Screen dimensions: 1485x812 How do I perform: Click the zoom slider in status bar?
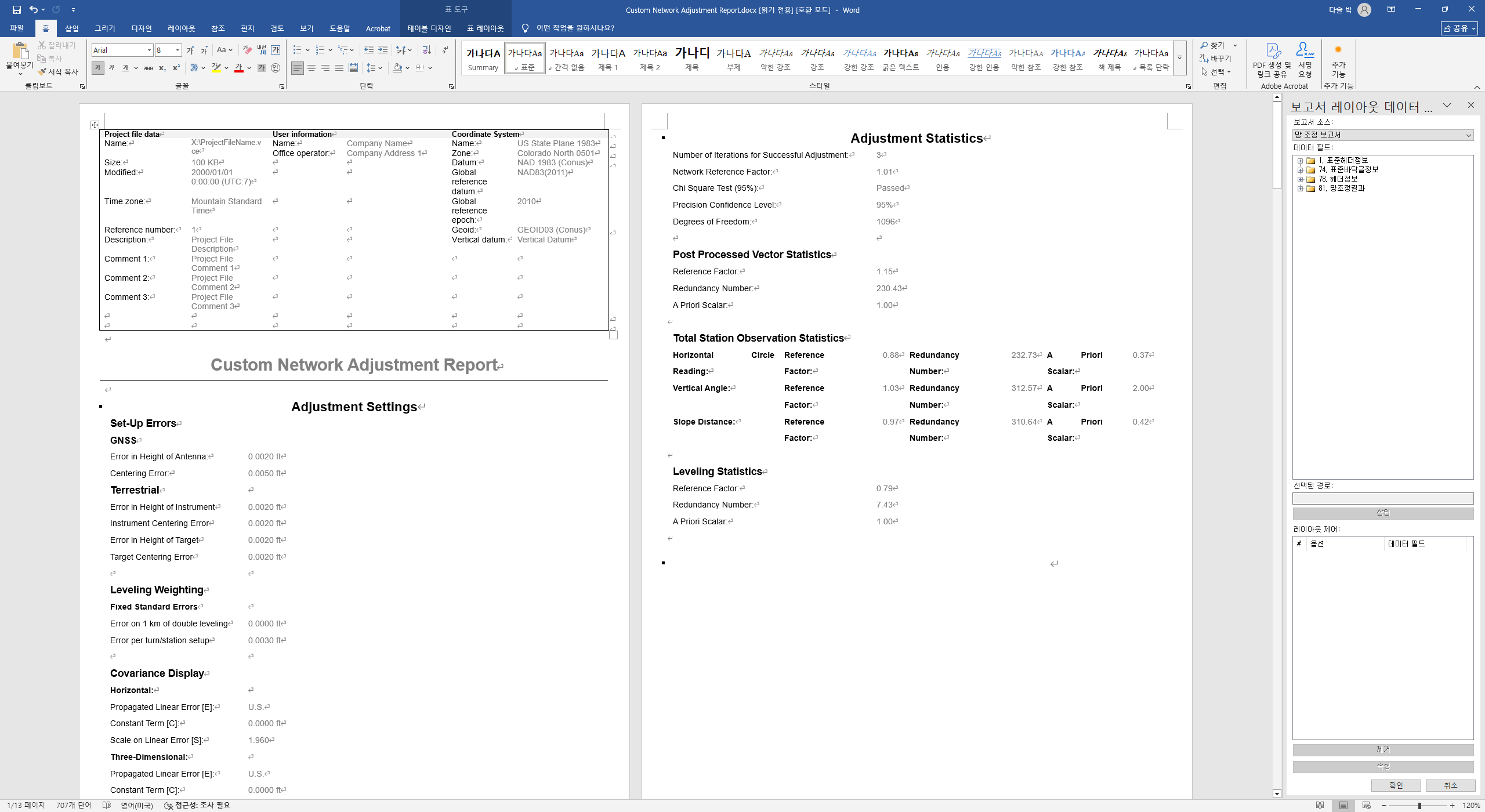[x=1419, y=806]
